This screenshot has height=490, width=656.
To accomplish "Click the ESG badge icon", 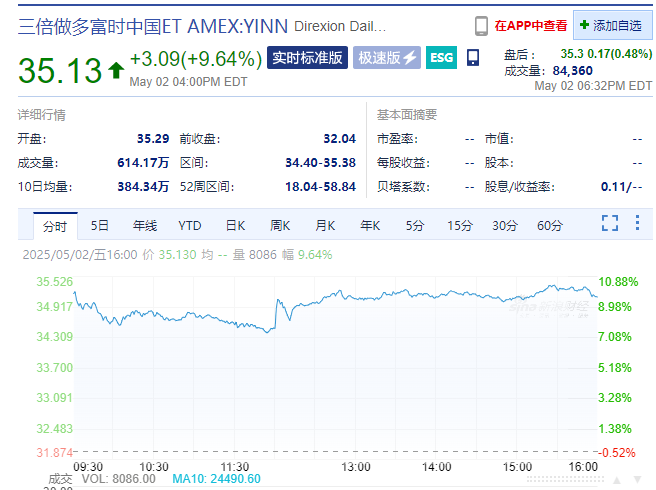I will tap(441, 58).
